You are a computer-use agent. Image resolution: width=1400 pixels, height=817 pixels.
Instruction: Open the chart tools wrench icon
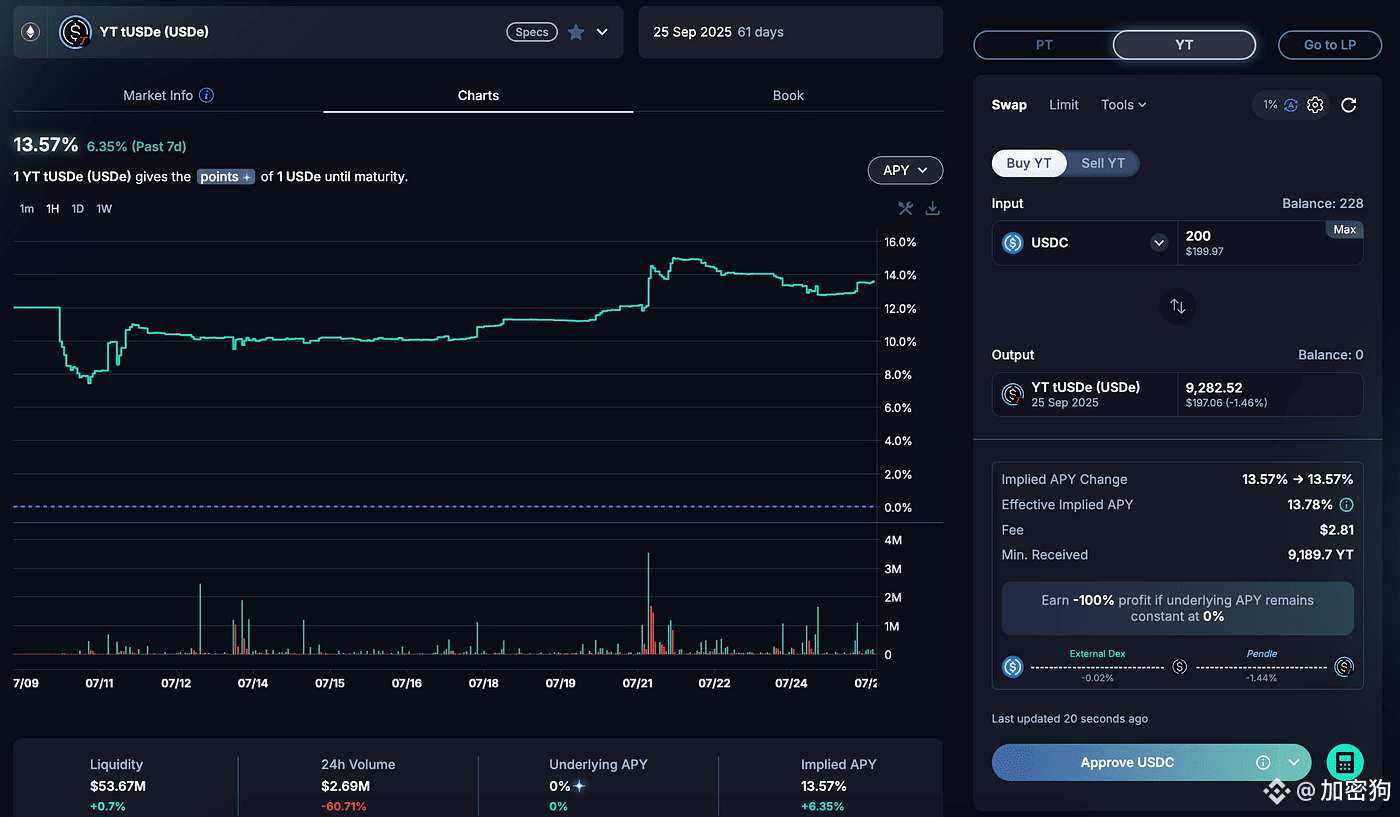click(x=905, y=208)
